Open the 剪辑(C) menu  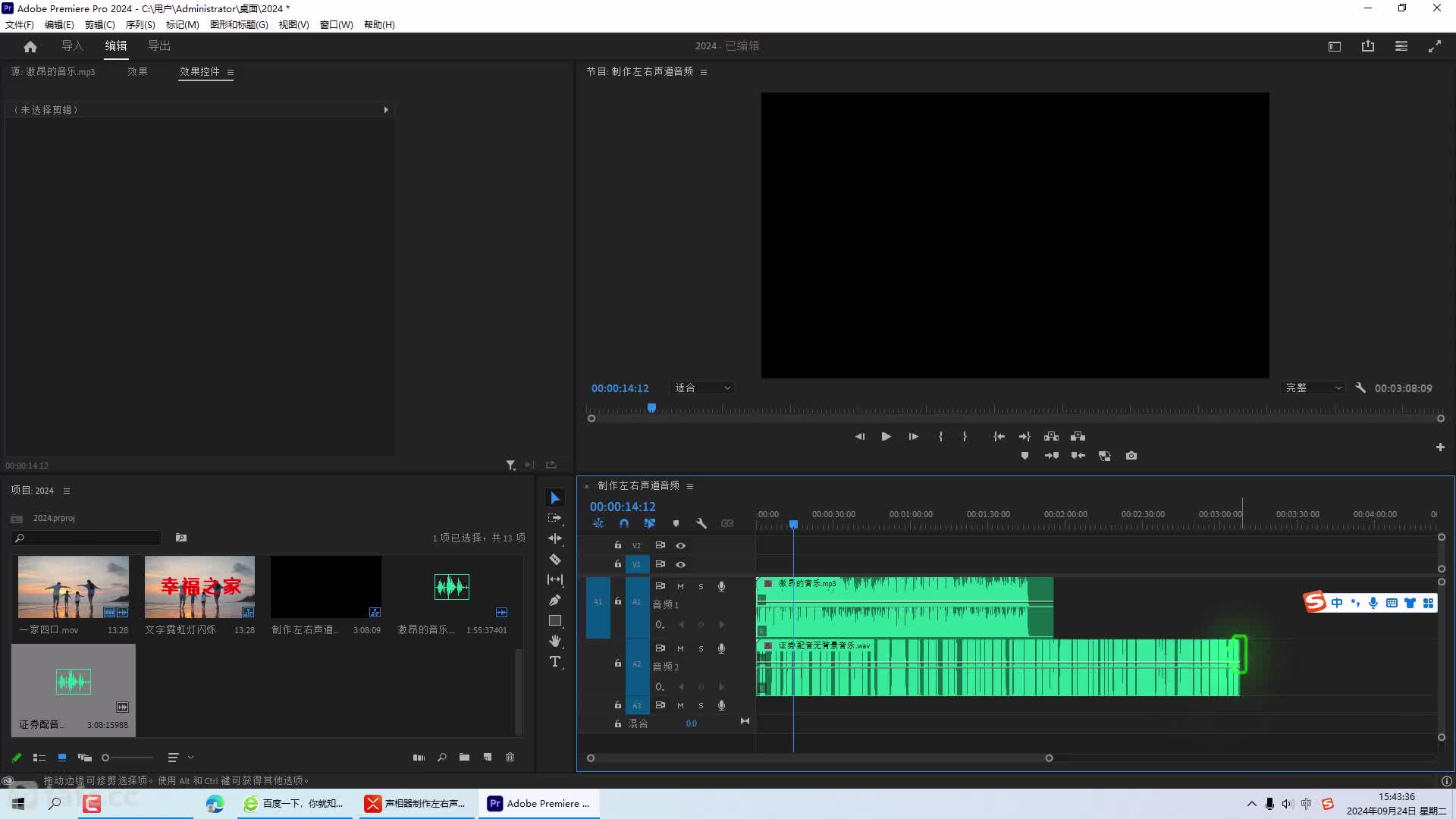pyautogui.click(x=99, y=24)
